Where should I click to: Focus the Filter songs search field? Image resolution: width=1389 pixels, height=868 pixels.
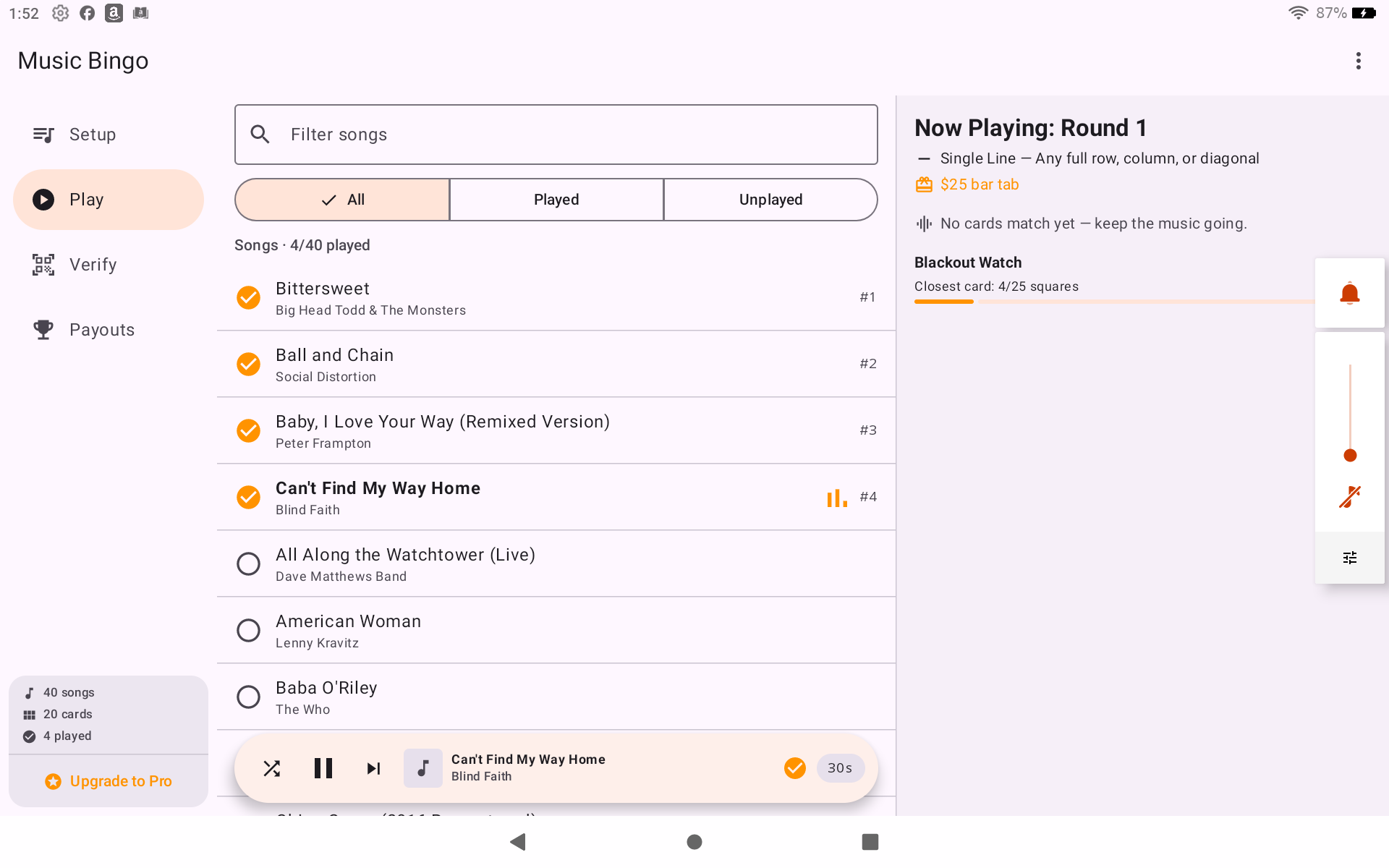pyautogui.click(x=556, y=135)
